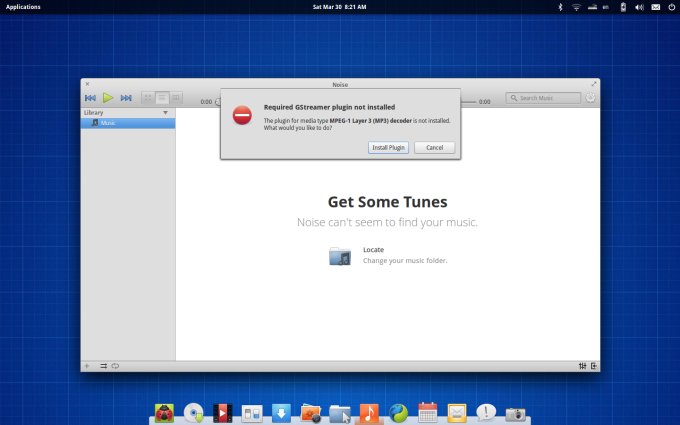Viewport: 680px width, 425px height.
Task: Toggle the info side pane icon
Action: point(594,366)
